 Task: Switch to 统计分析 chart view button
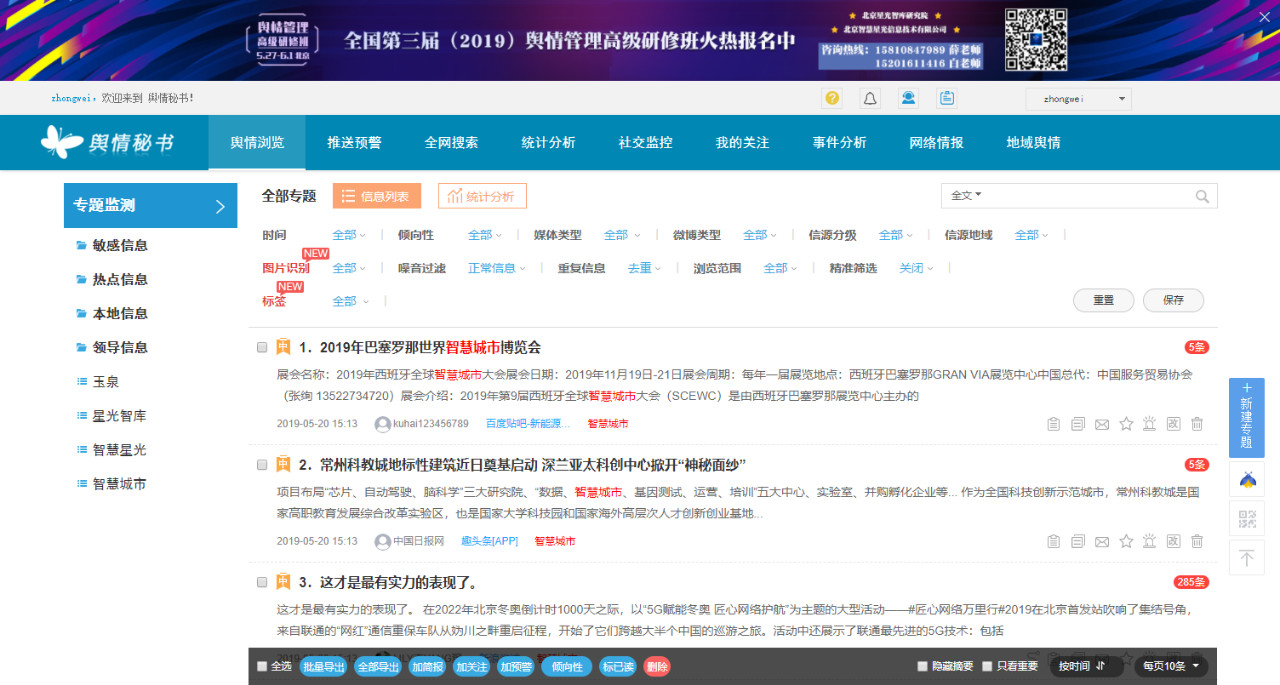(x=482, y=196)
